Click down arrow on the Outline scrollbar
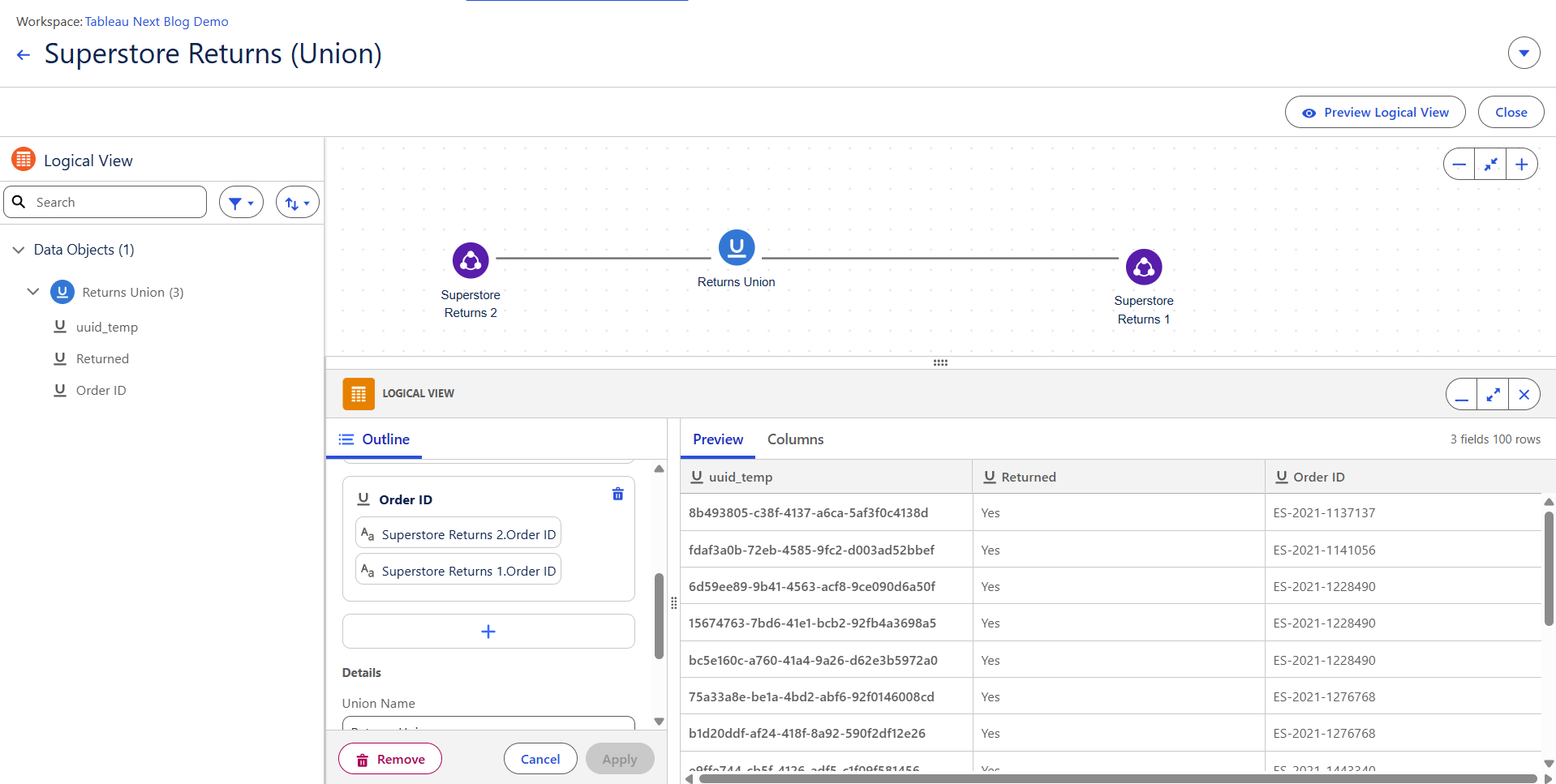1556x784 pixels. click(x=659, y=722)
